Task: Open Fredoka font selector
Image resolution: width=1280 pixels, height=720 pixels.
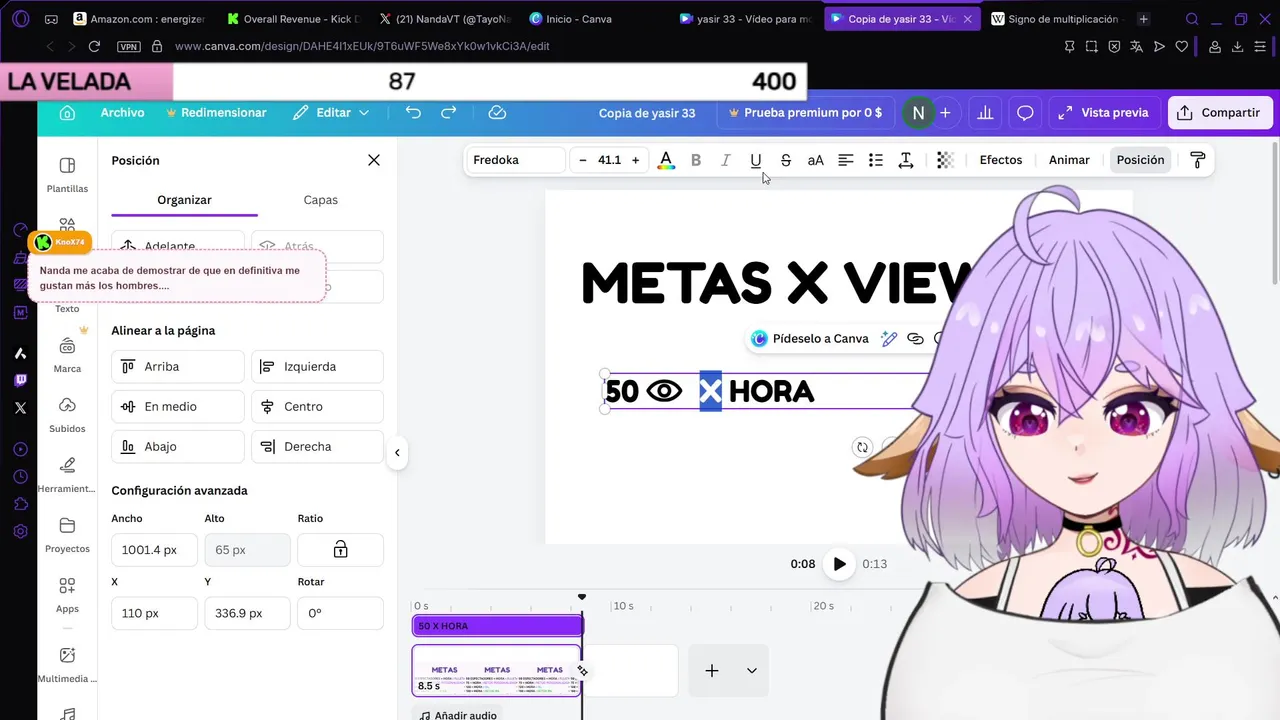Action: tap(517, 160)
